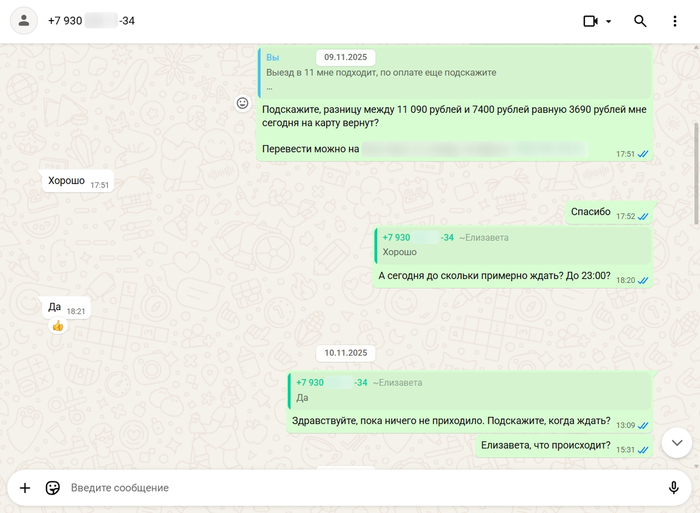Screen dimensions: 700x513
Task: React with the emoji smiley beside message
Action: pyautogui.click(x=242, y=103)
